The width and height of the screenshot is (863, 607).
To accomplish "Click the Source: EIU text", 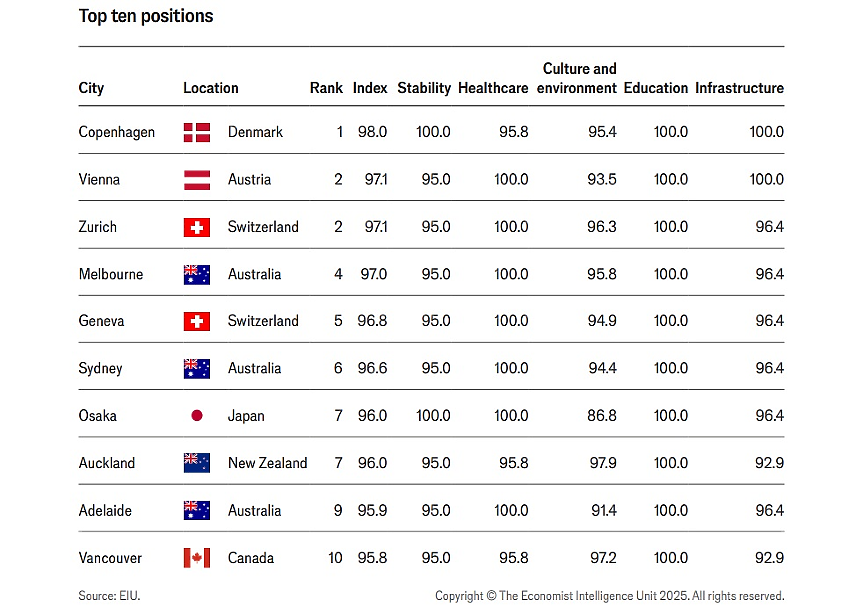I will point(110,595).
